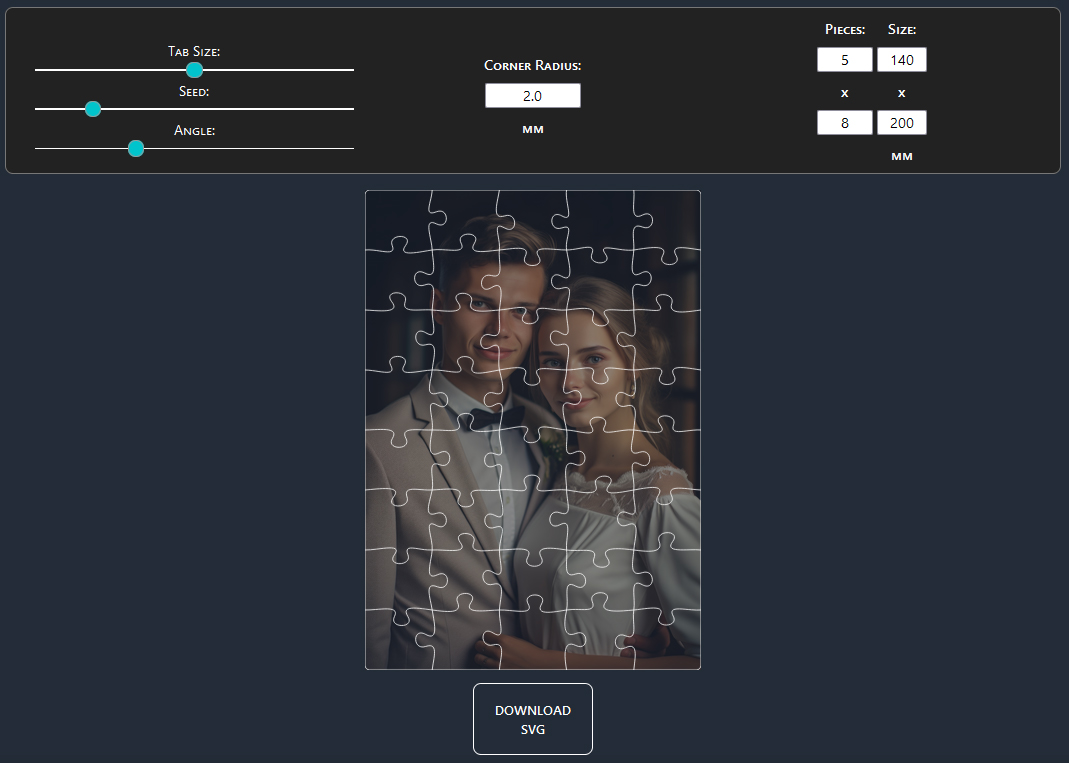Click the Tab Size slider track
This screenshot has width=1069, height=763.
point(280,70)
